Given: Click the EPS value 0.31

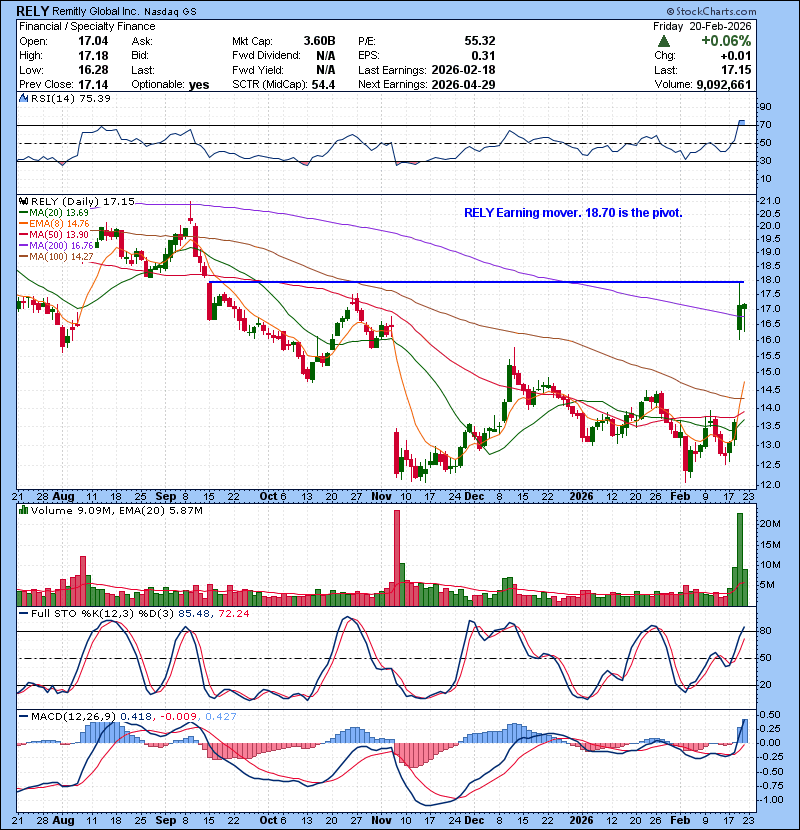Looking at the screenshot, I should [483, 56].
